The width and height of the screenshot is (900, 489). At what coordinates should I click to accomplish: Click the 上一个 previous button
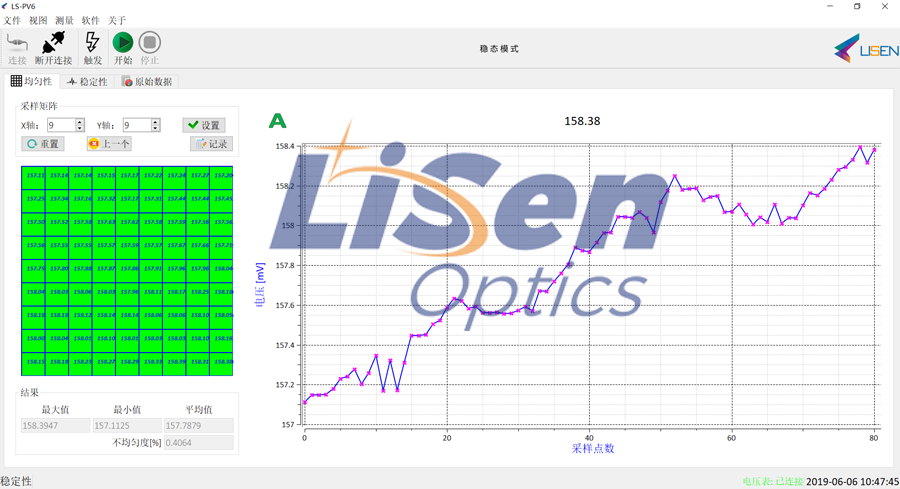(x=109, y=144)
